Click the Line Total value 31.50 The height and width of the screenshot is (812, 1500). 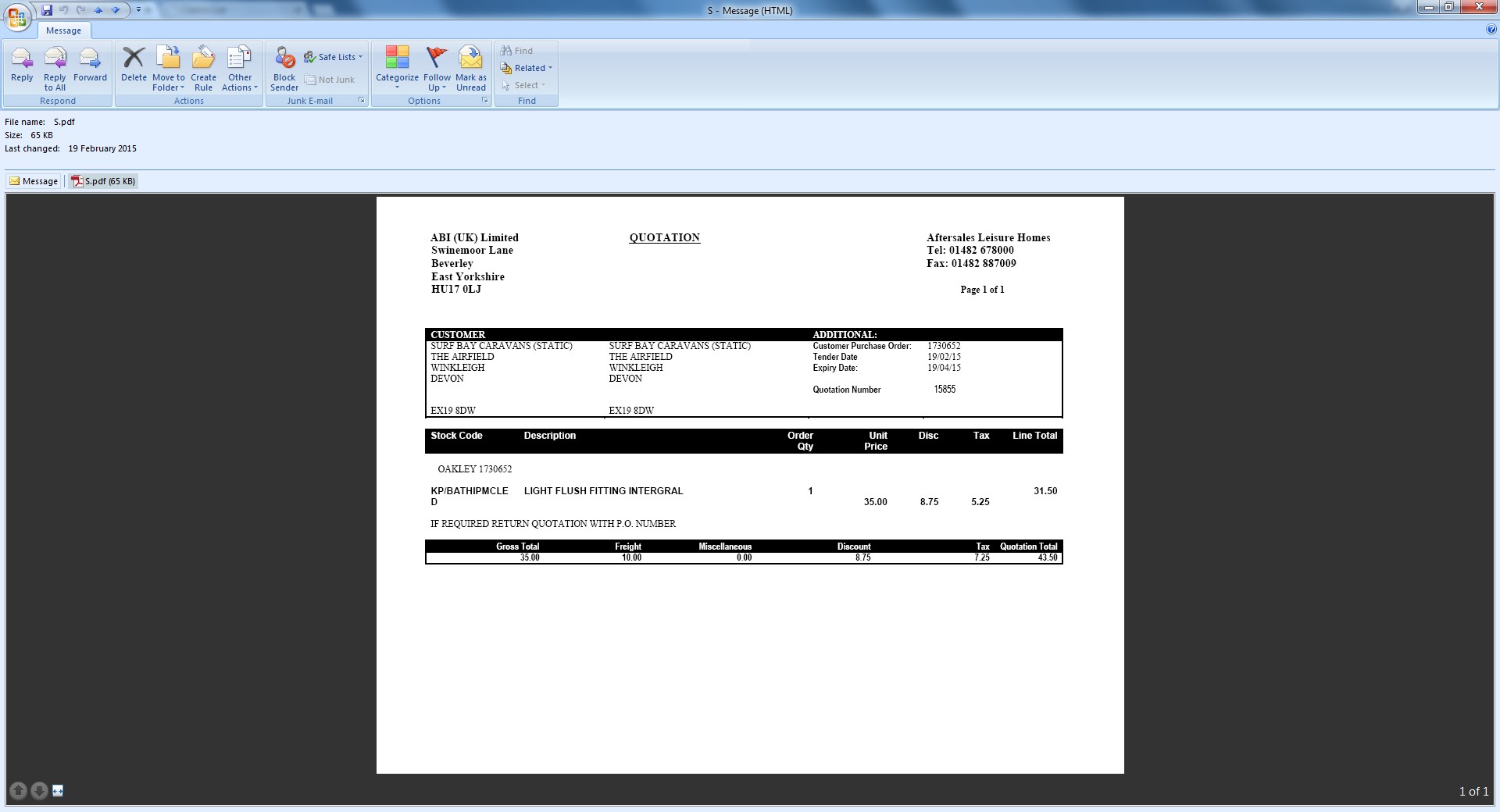click(x=1045, y=491)
